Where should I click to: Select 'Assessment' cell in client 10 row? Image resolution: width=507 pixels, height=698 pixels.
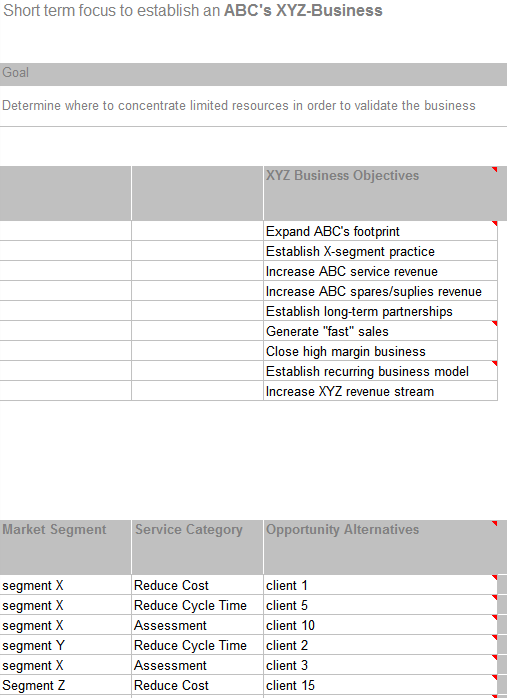(197, 625)
